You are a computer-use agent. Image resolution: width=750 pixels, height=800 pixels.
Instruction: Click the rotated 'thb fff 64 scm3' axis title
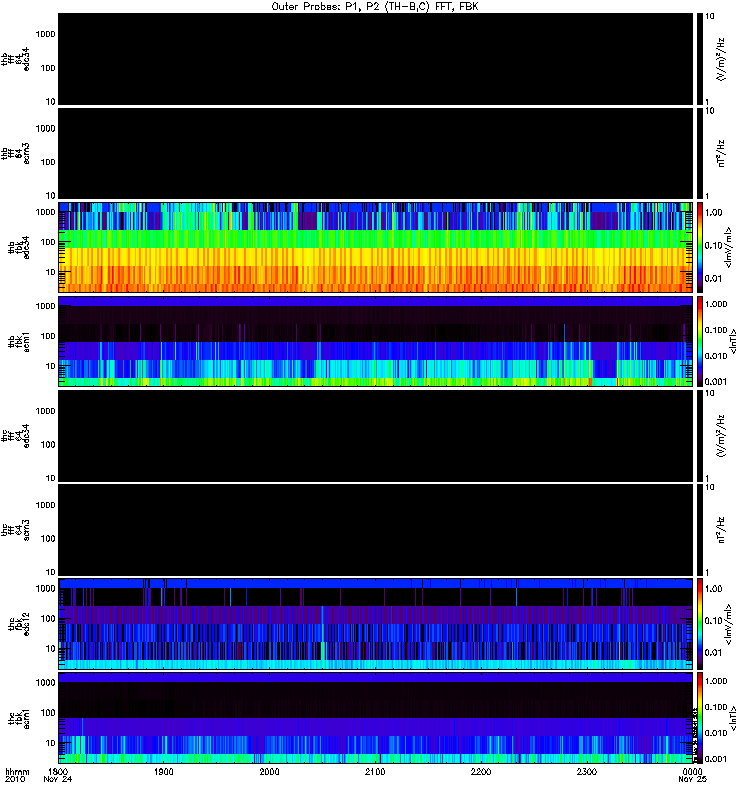click(15, 154)
